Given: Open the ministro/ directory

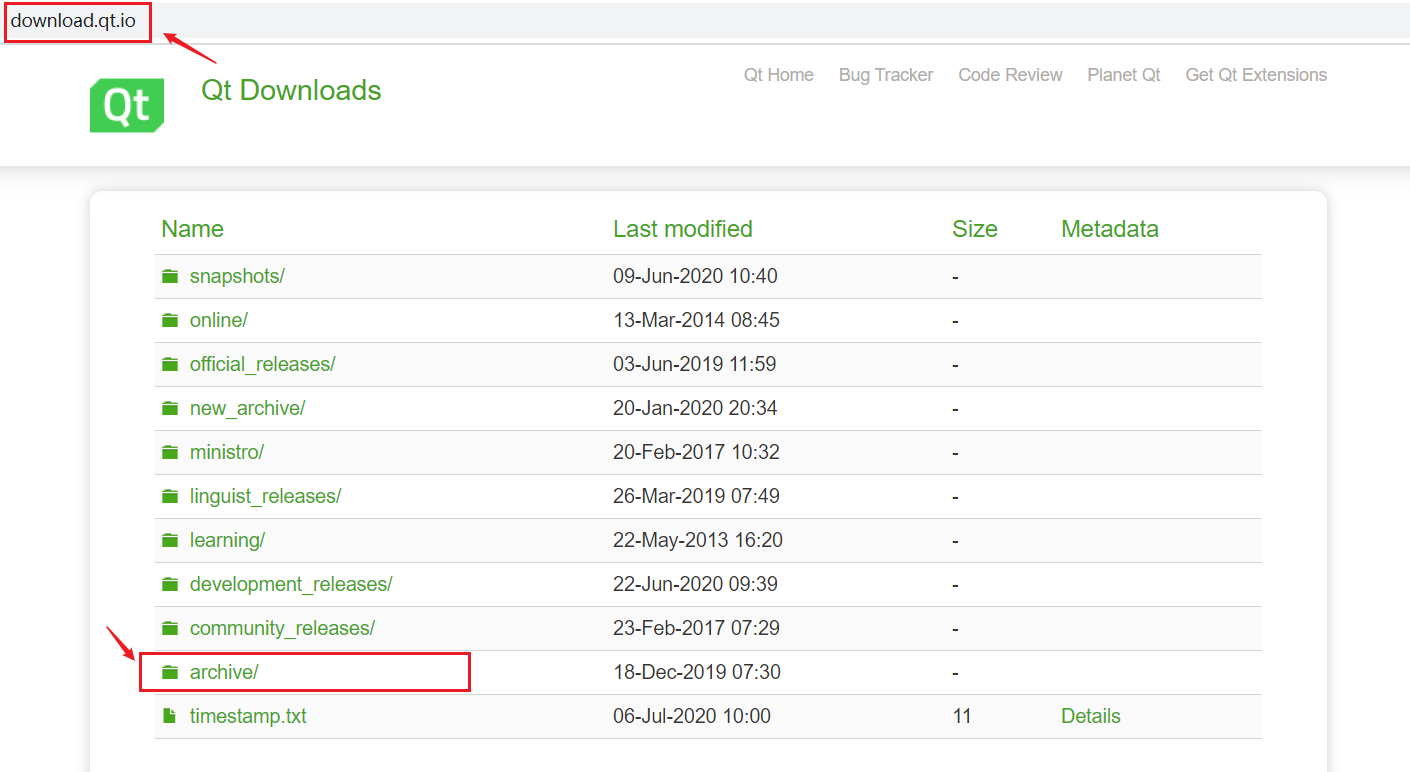Looking at the screenshot, I should click(x=227, y=452).
